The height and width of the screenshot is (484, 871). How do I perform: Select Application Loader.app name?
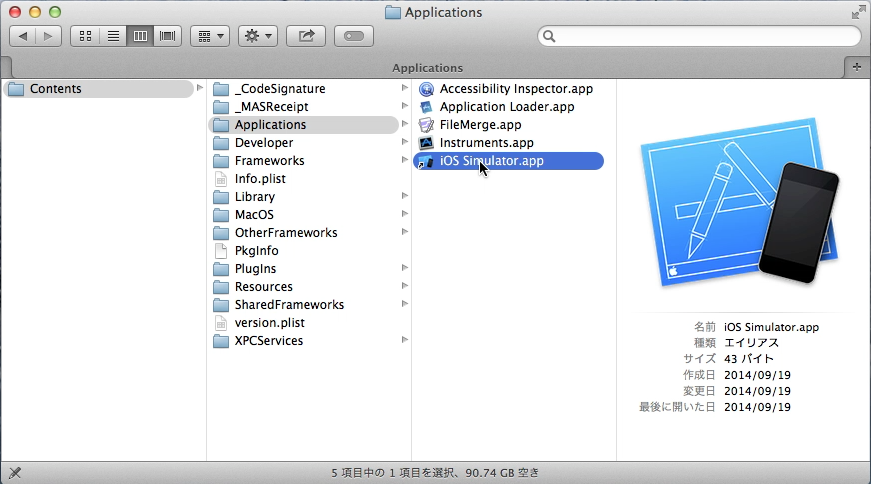point(507,107)
